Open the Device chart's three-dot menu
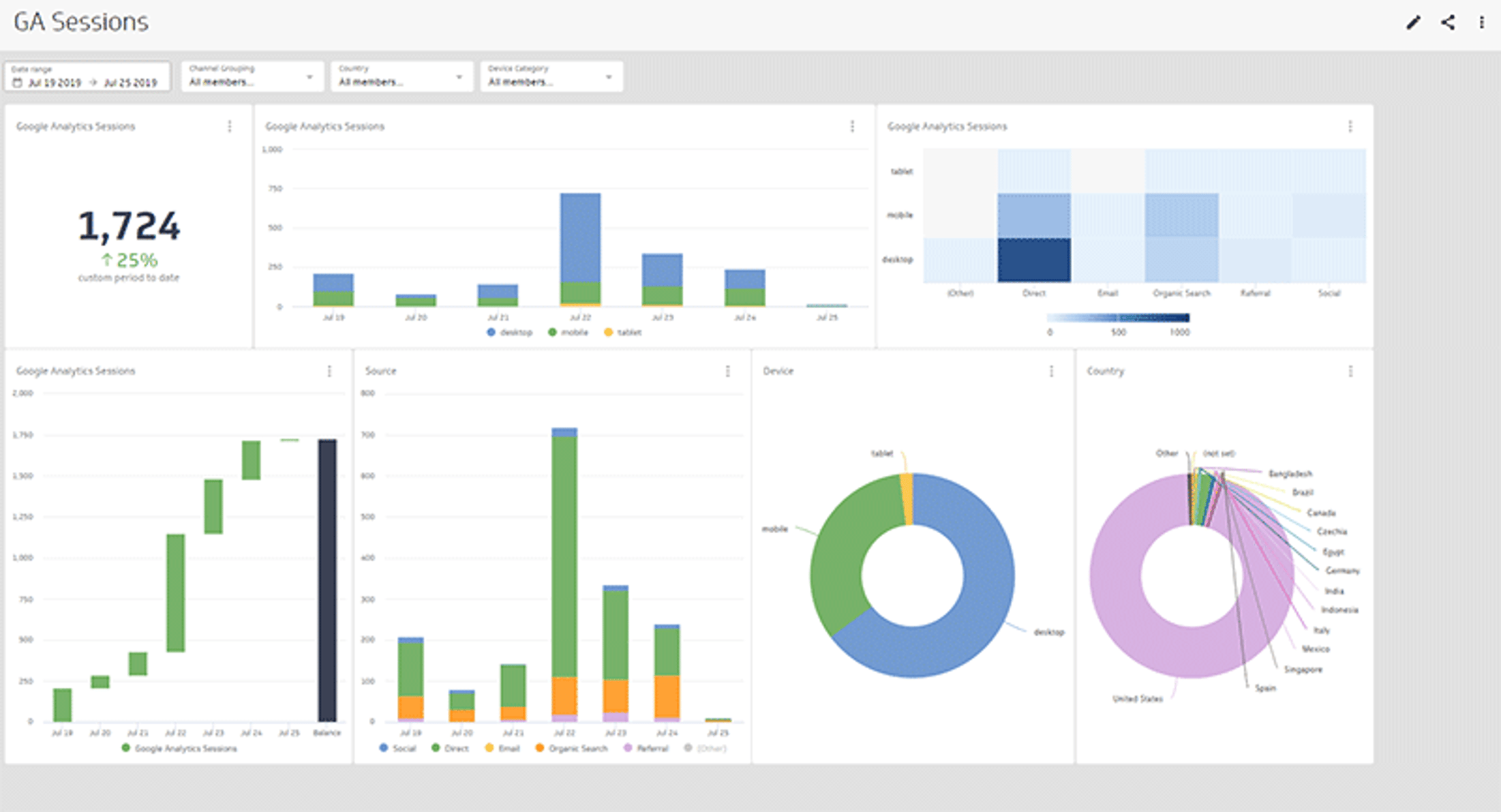 click(1051, 370)
